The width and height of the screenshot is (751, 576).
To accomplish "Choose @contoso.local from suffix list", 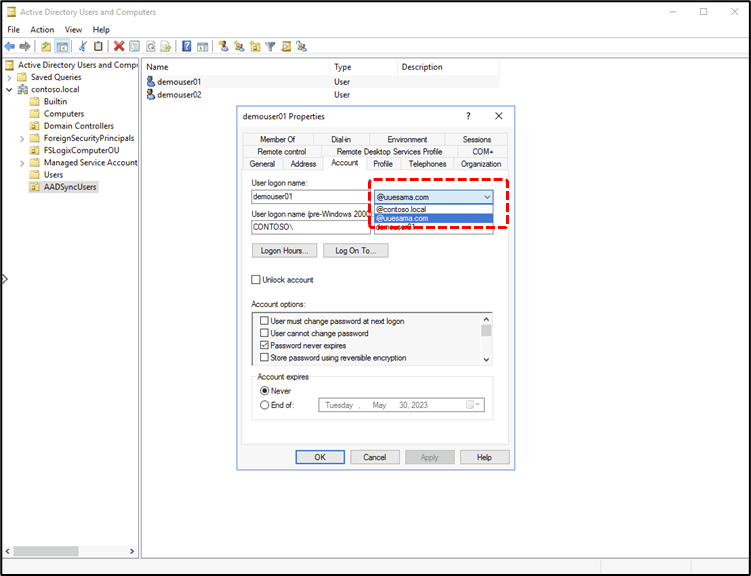I will click(433, 209).
